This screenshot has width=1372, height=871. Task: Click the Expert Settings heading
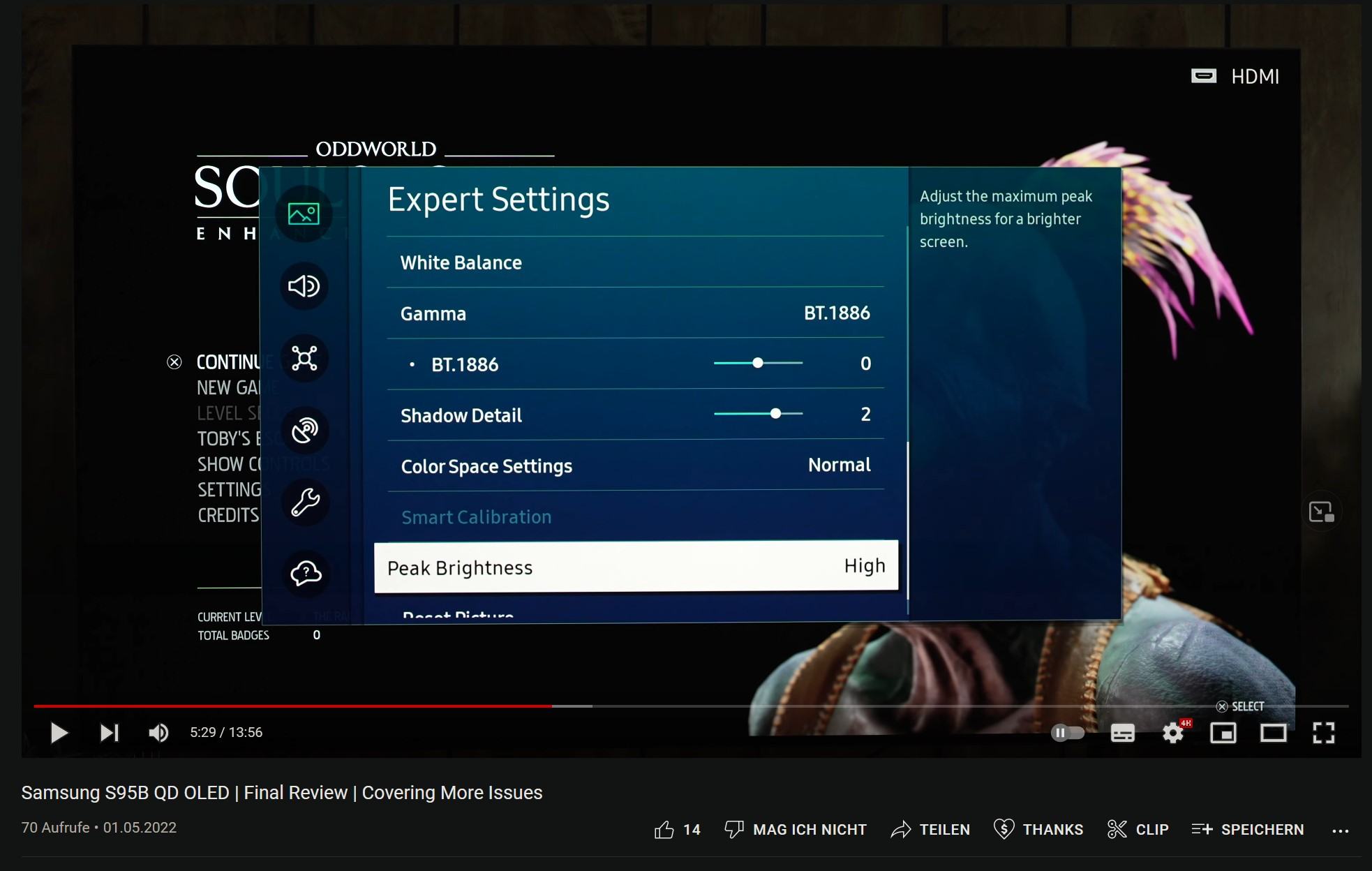coord(498,200)
